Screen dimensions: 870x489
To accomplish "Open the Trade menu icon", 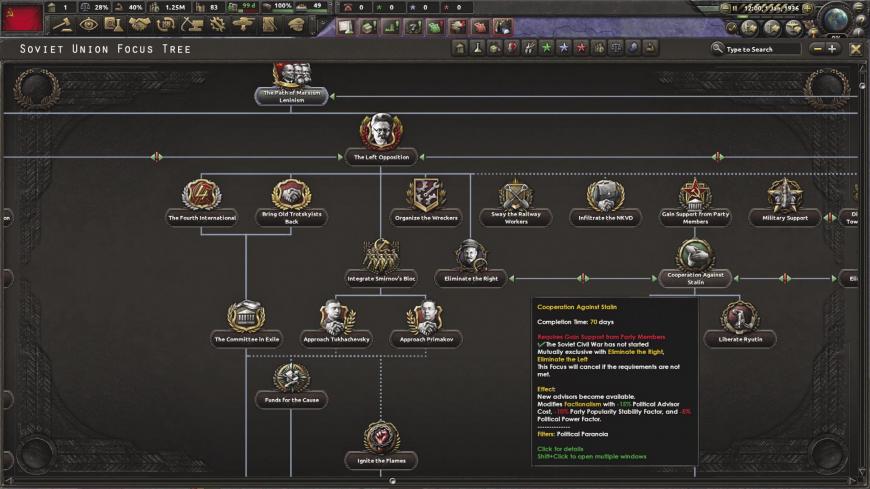I will click(x=165, y=25).
